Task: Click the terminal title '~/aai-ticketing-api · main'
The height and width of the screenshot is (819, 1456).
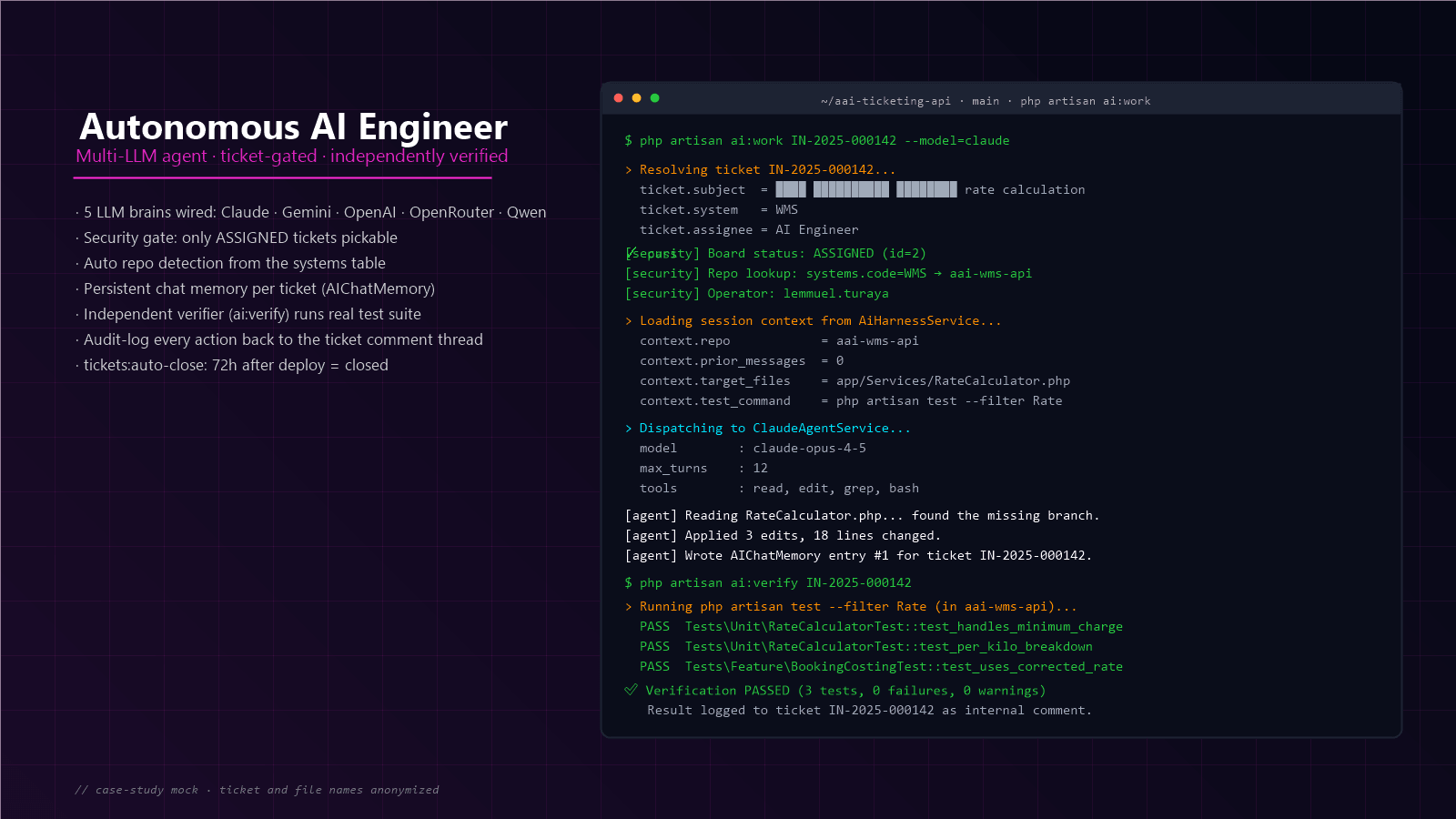Action: [910, 101]
